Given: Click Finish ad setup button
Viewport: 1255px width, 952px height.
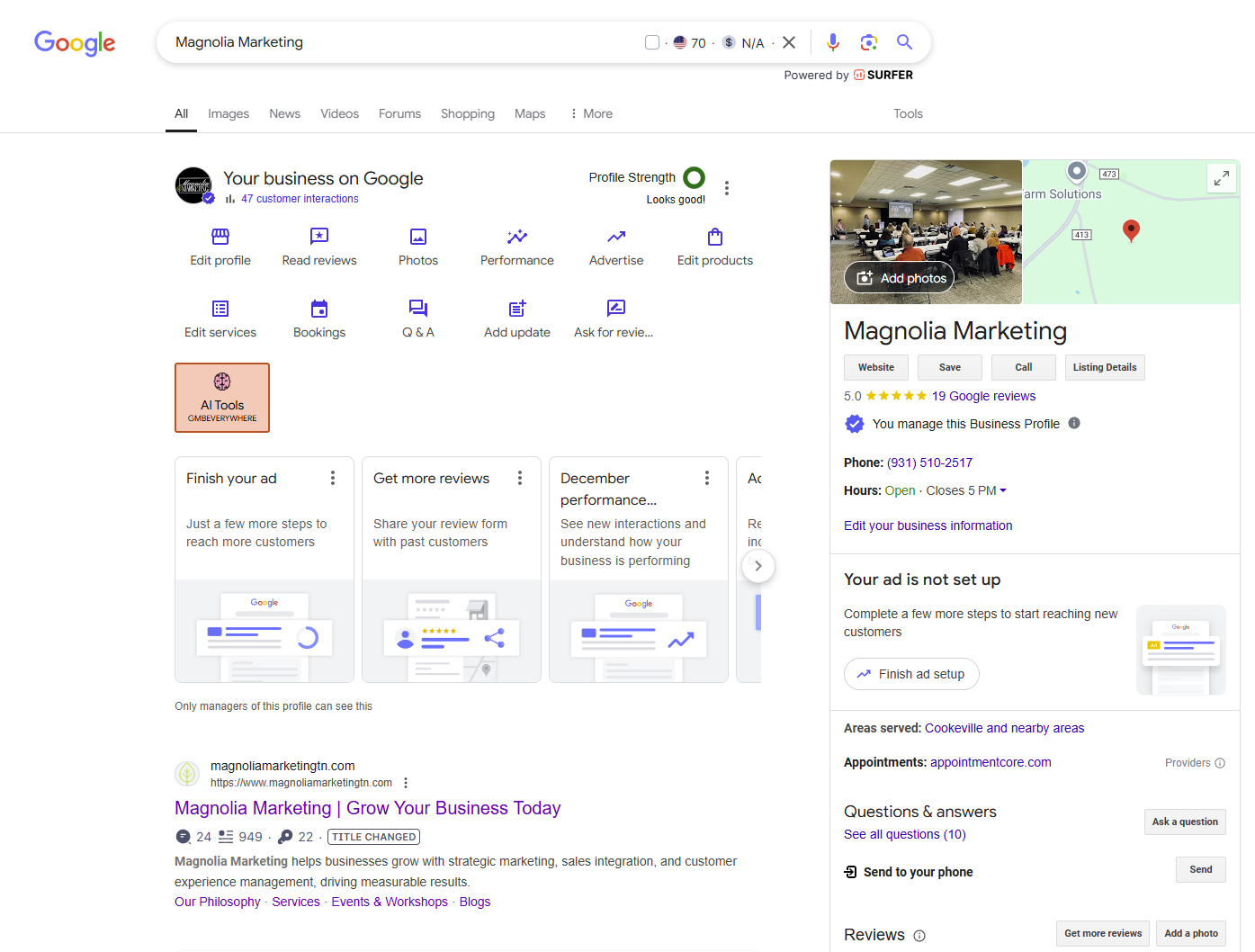Looking at the screenshot, I should click(911, 674).
